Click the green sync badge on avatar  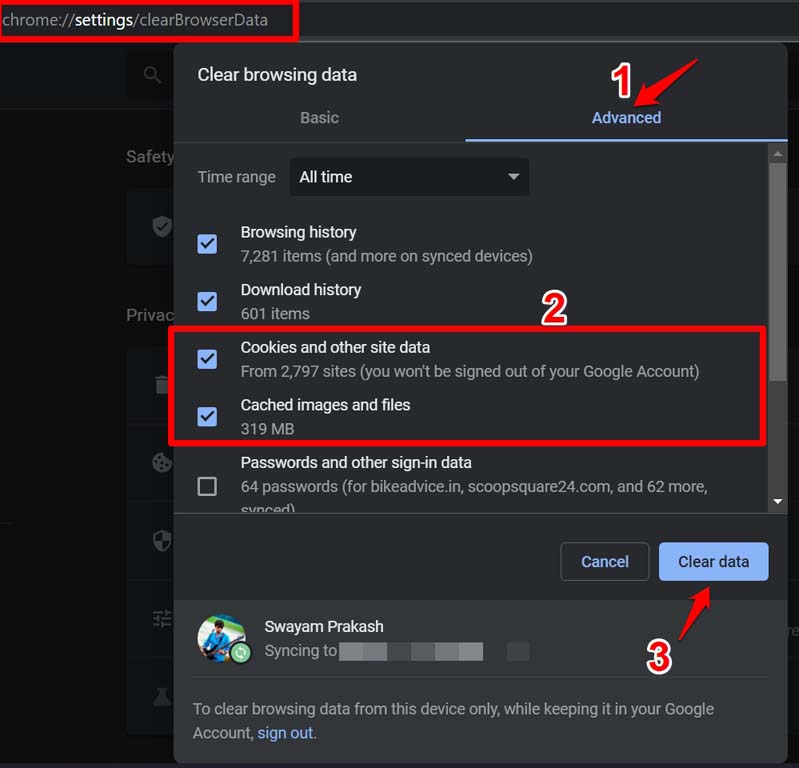click(240, 653)
